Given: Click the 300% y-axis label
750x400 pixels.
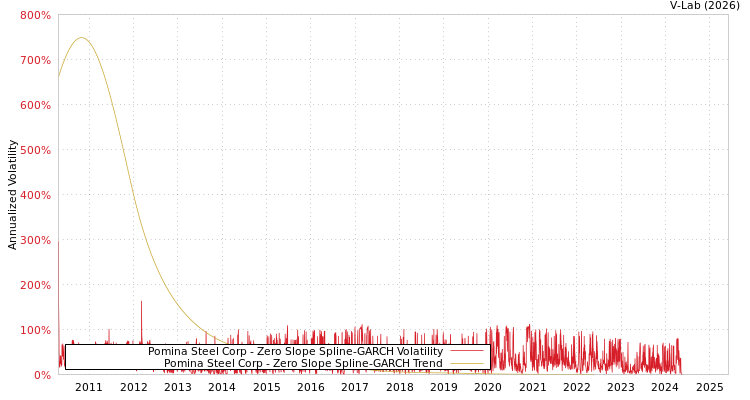Looking at the screenshot, I should [35, 240].
